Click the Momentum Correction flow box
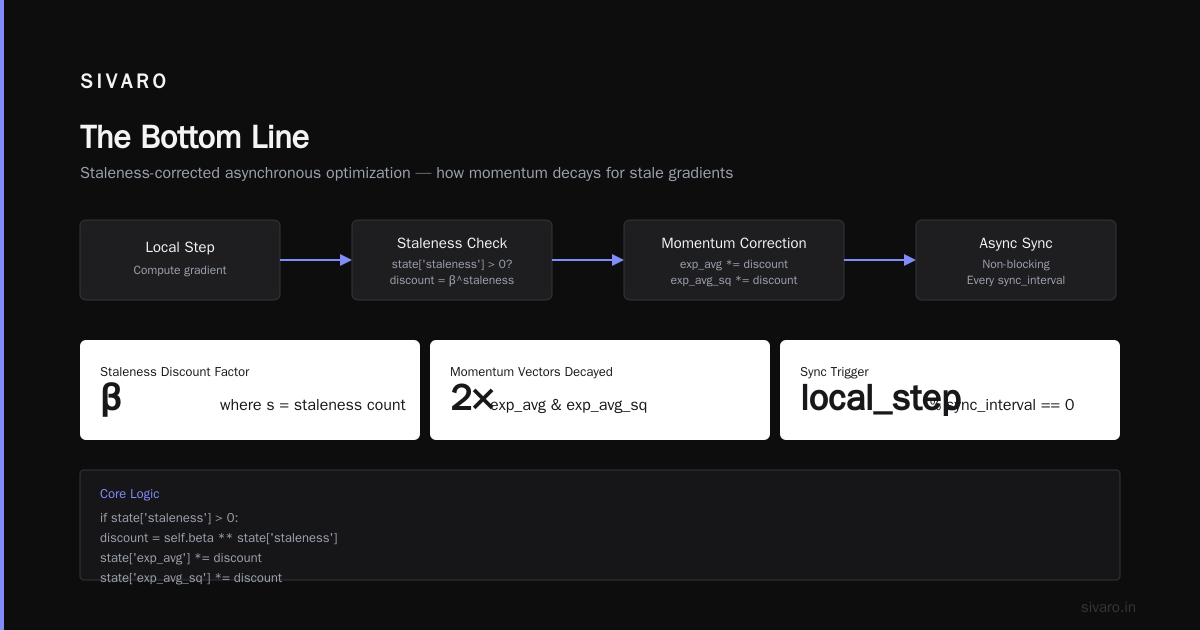The width and height of the screenshot is (1200, 630). pyautogui.click(x=734, y=260)
